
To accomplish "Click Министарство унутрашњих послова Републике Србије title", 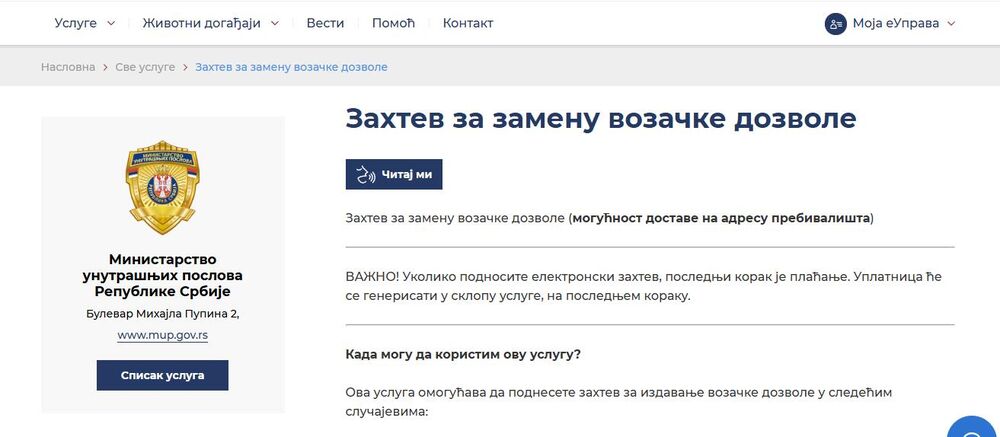I will click(163, 276).
